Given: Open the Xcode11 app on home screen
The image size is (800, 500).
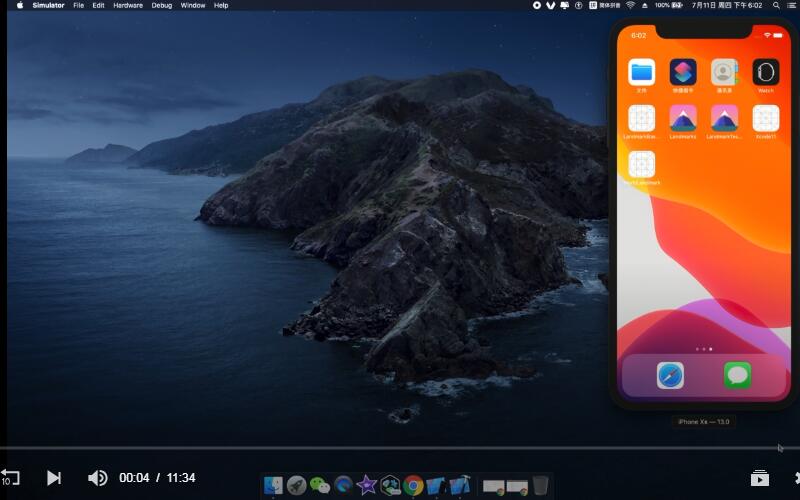Looking at the screenshot, I should click(x=765, y=118).
